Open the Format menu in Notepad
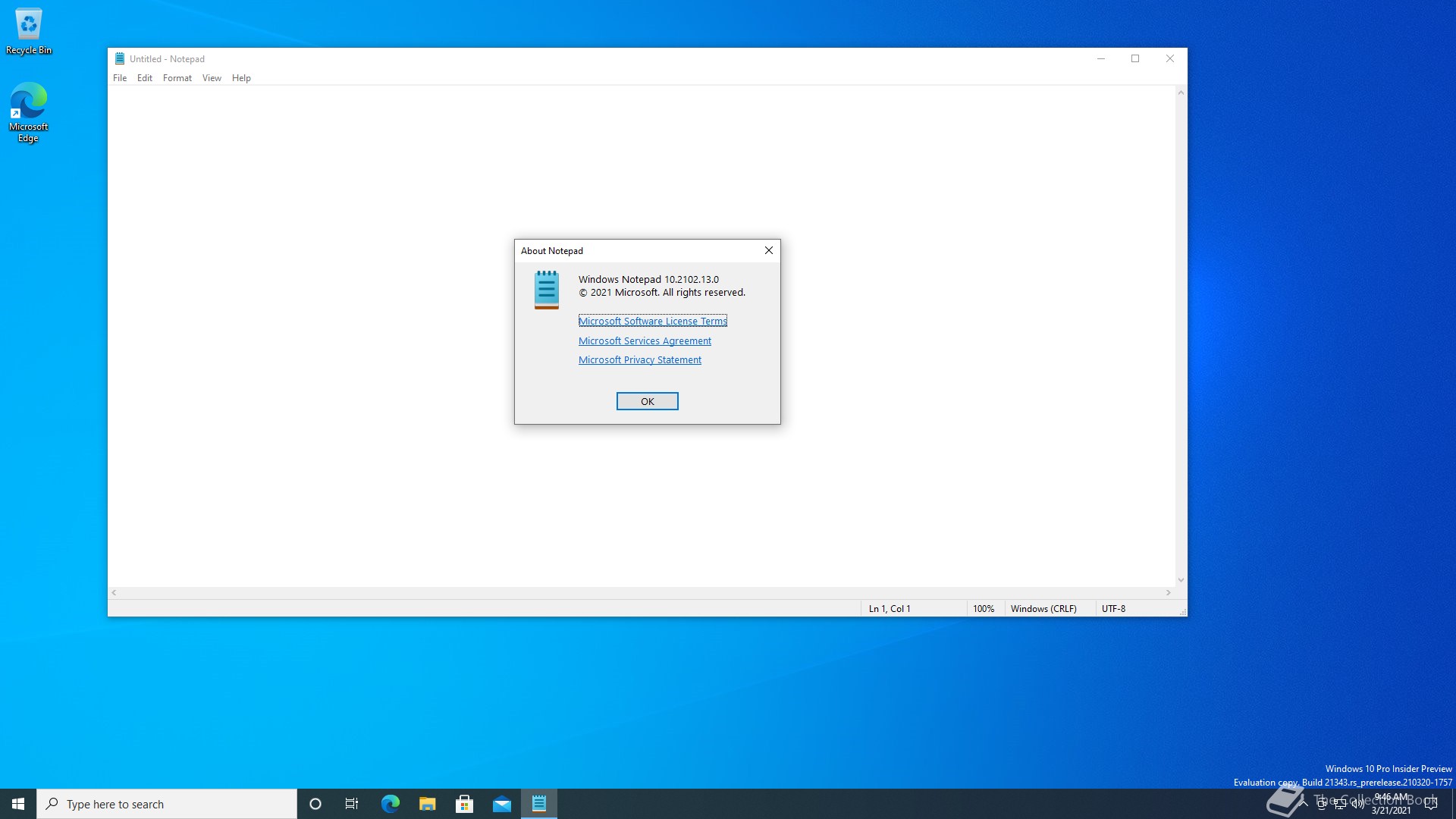Image resolution: width=1456 pixels, height=819 pixels. (177, 78)
